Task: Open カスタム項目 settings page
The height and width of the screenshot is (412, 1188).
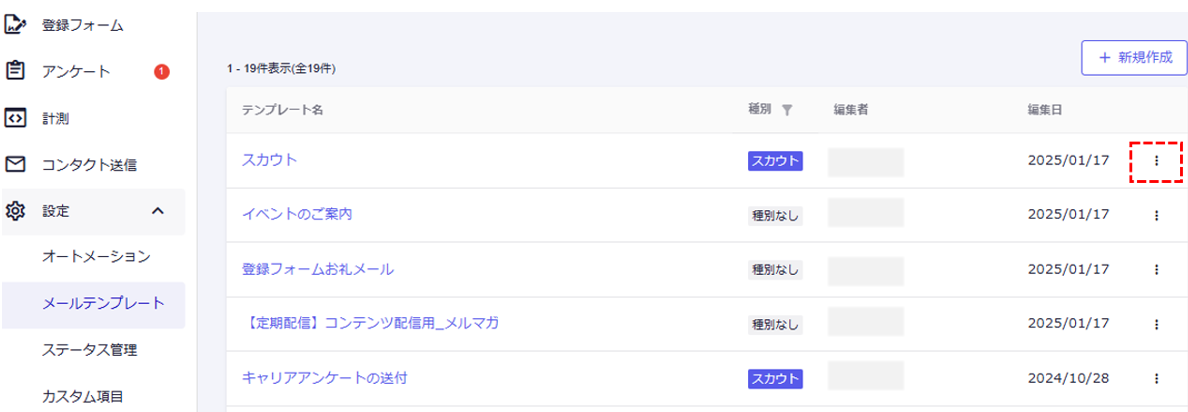Action: tap(82, 396)
